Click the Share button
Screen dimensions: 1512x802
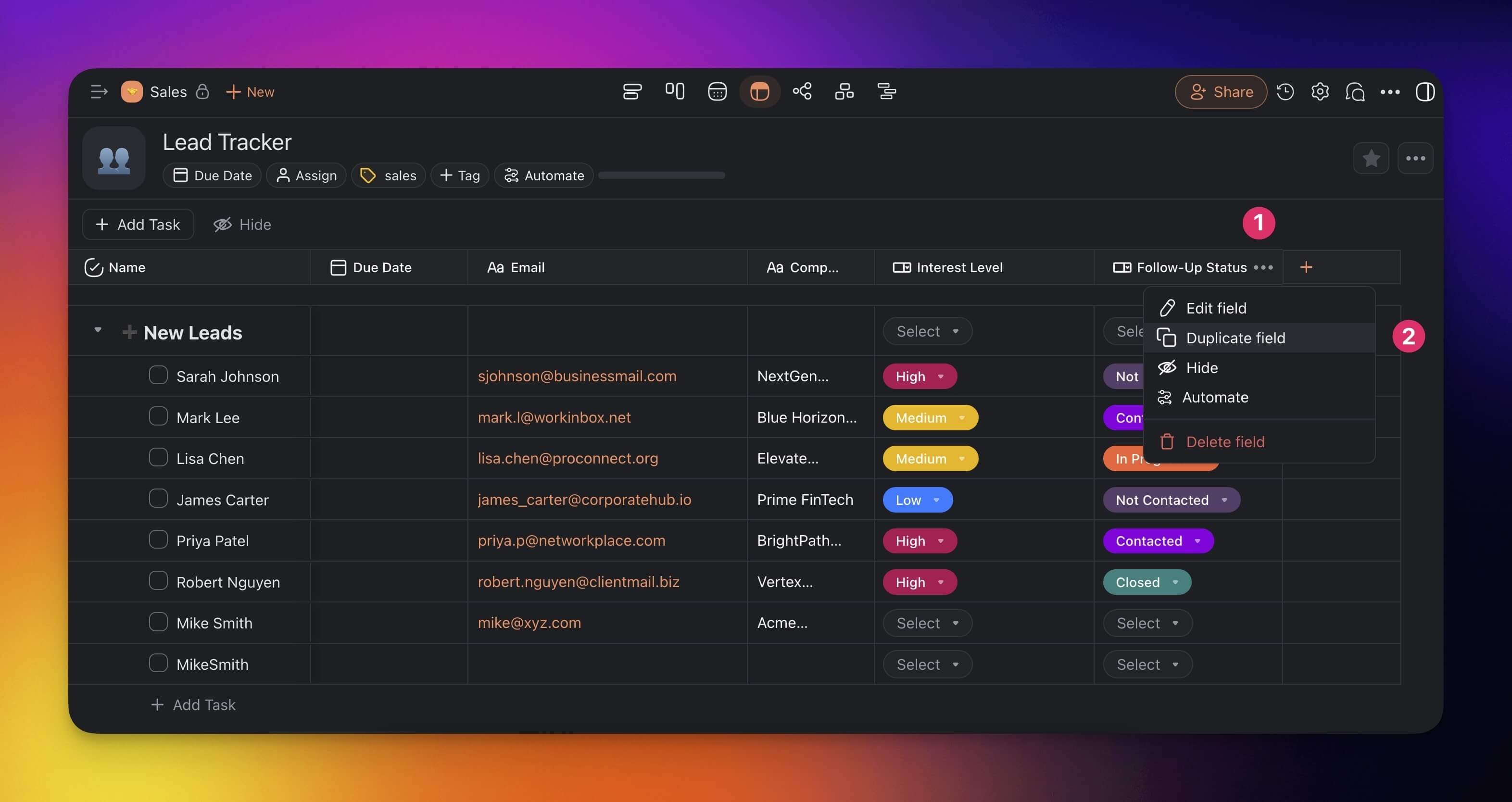click(x=1221, y=91)
